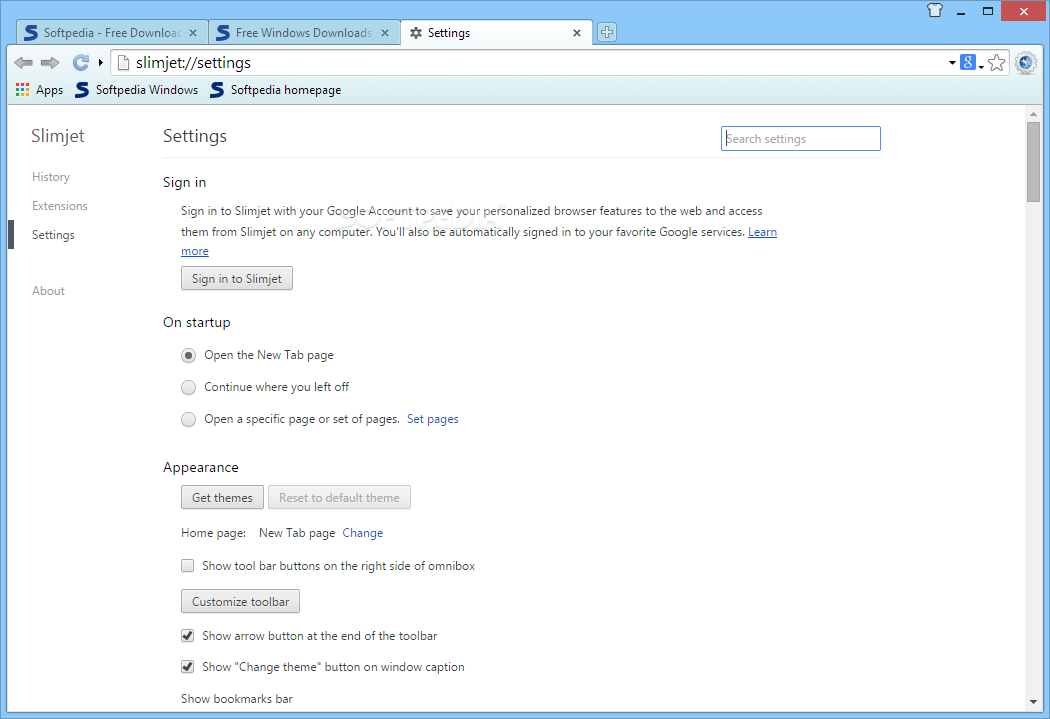This screenshot has height=719, width=1050.
Task: Close the Settings tab
Action: point(577,33)
